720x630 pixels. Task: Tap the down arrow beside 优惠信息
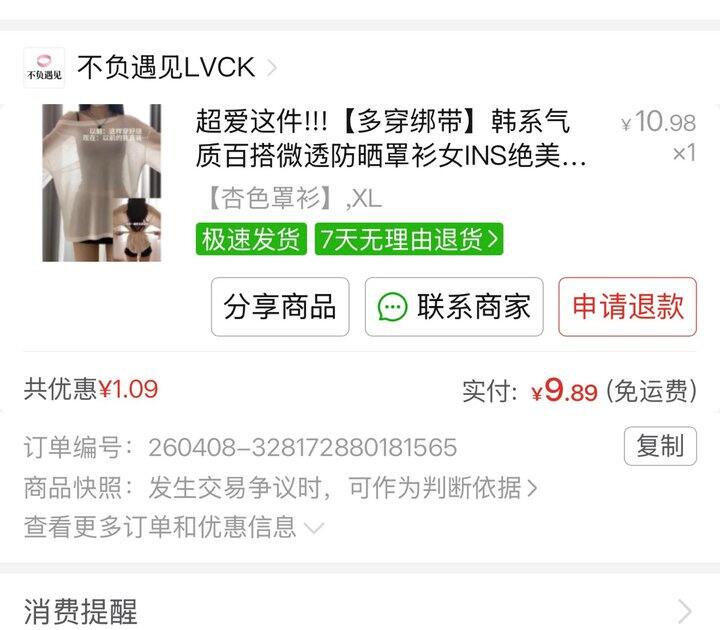pyautogui.click(x=315, y=528)
